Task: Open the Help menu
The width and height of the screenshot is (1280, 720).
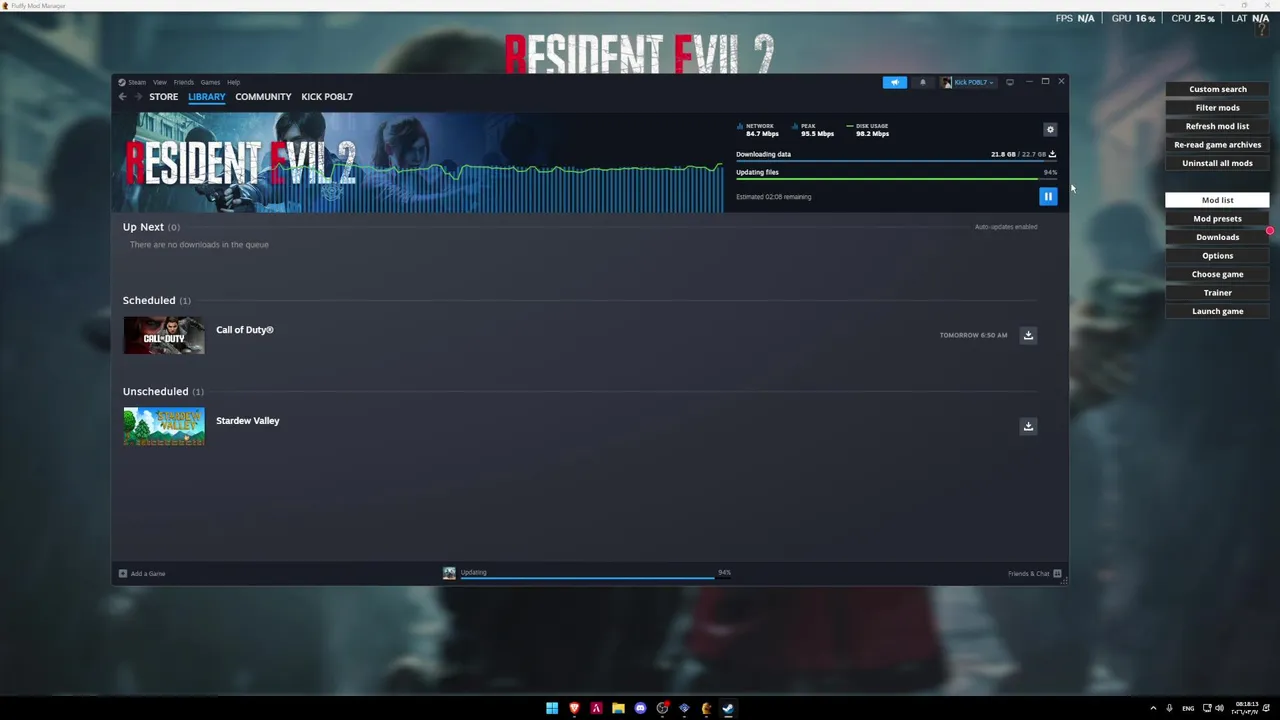Action: (x=233, y=82)
